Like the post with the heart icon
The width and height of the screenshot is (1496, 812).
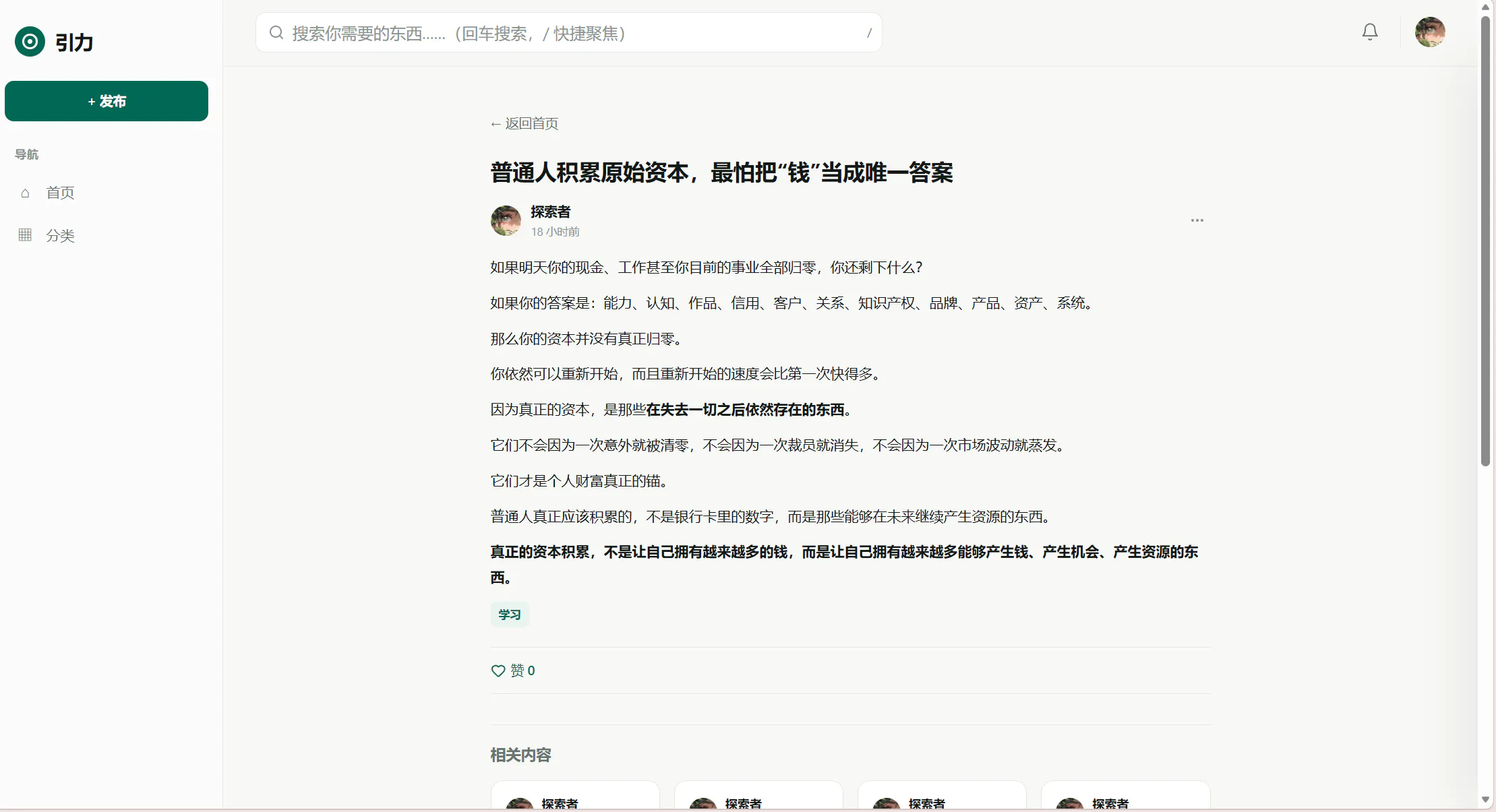[x=498, y=670]
